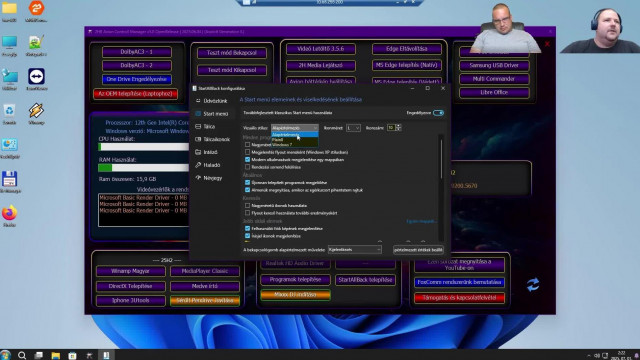Click the Winamp Magyar button

pos(130,271)
